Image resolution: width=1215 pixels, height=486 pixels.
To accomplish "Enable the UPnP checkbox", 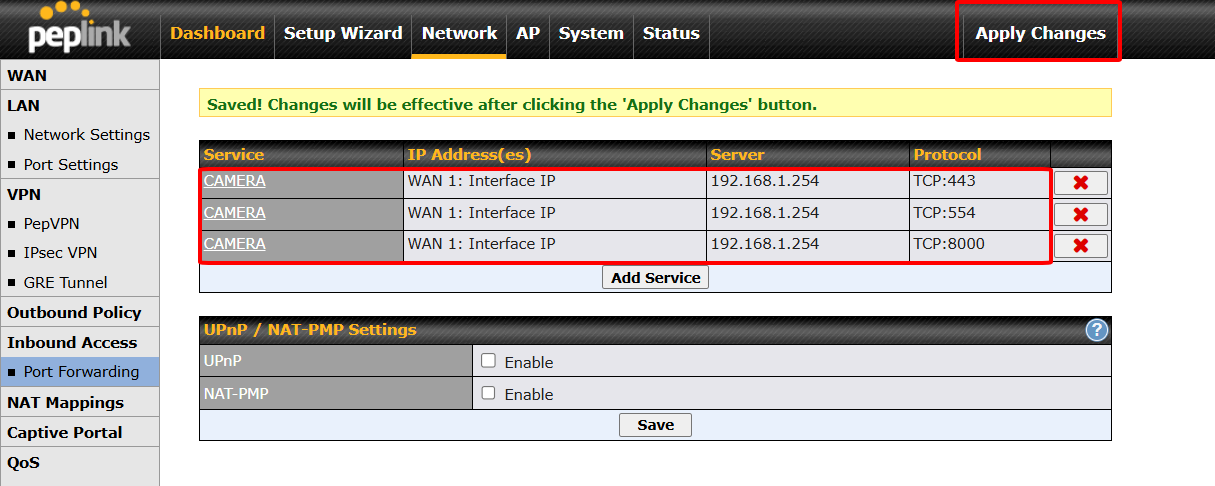I will coord(488,361).
